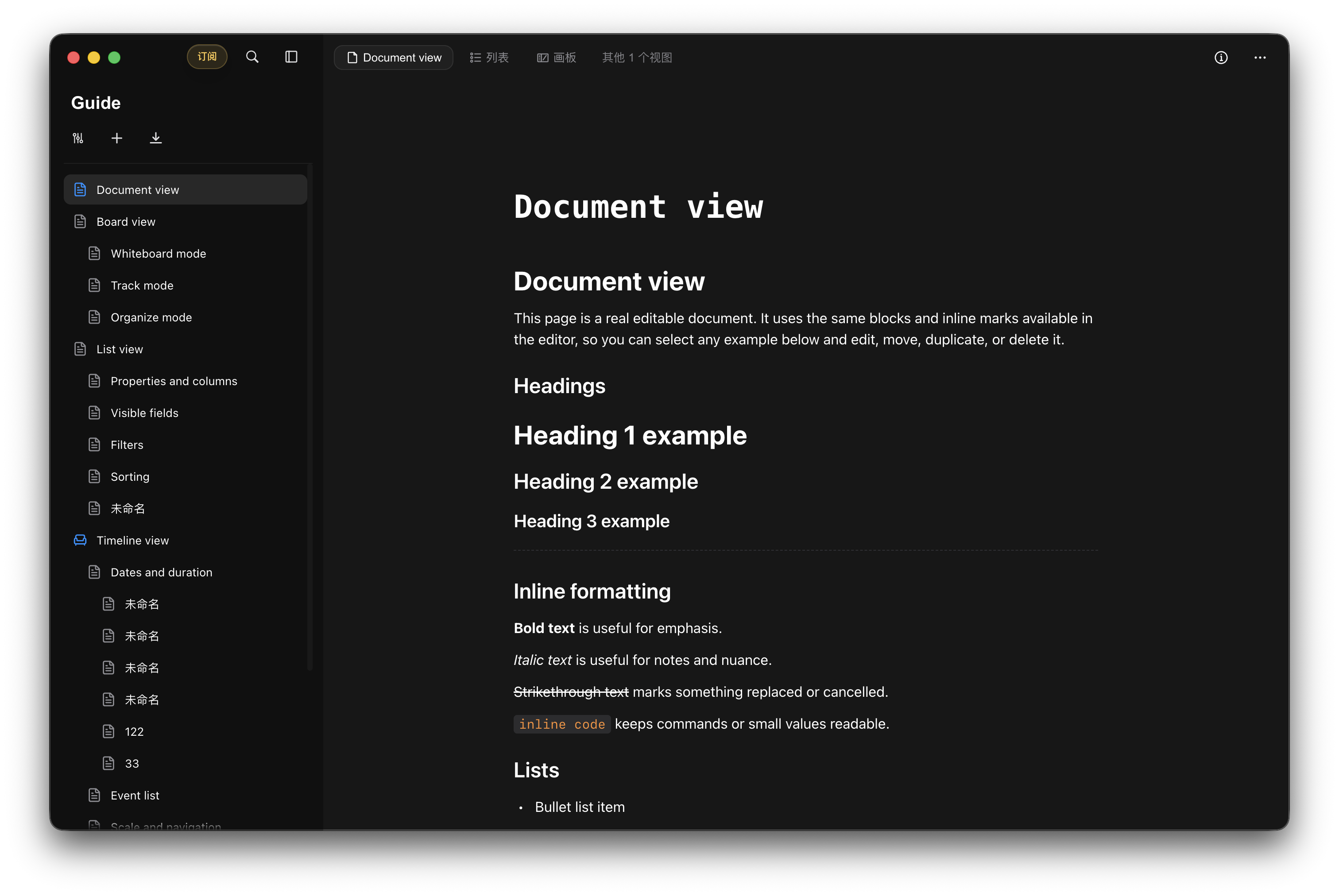Image resolution: width=1339 pixels, height=896 pixels.
Task: Select Document view in the sidebar
Action: pos(186,190)
